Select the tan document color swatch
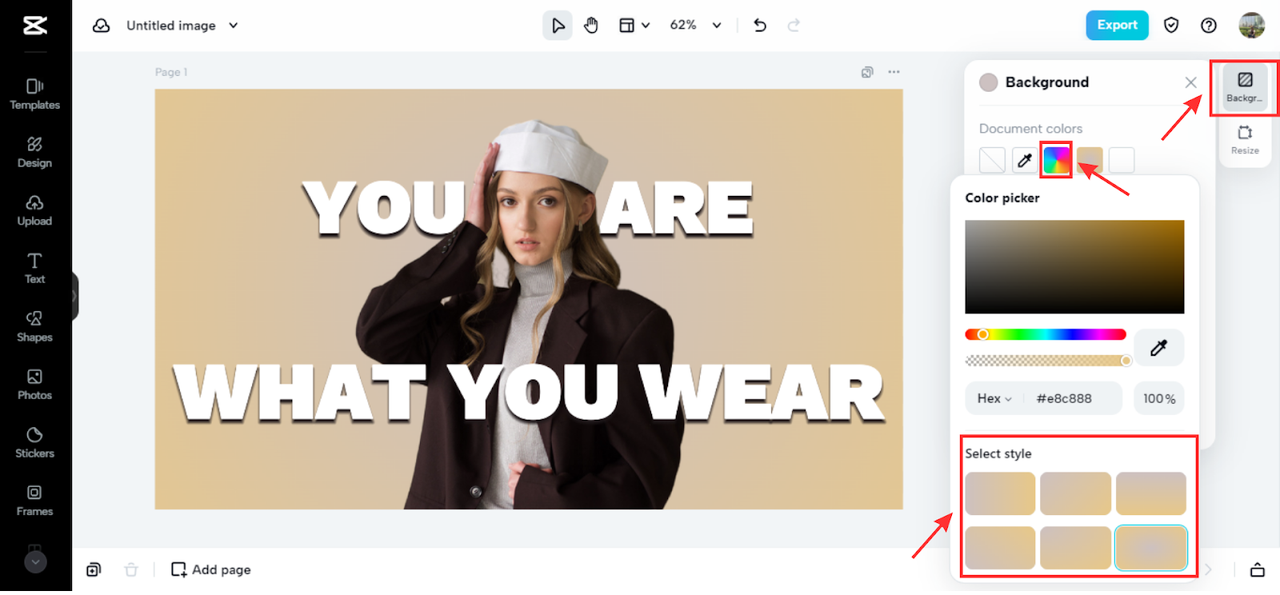The width and height of the screenshot is (1280, 595). (x=1090, y=160)
